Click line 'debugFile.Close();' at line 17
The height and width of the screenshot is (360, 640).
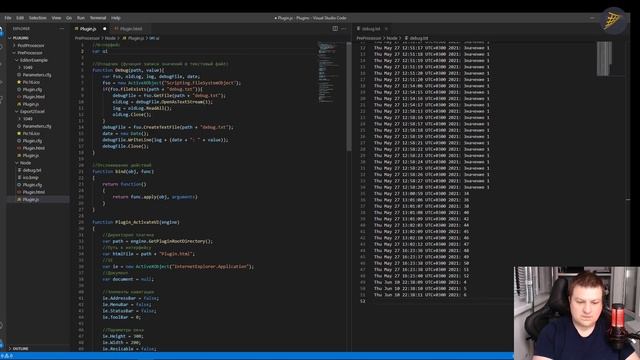(x=125, y=146)
